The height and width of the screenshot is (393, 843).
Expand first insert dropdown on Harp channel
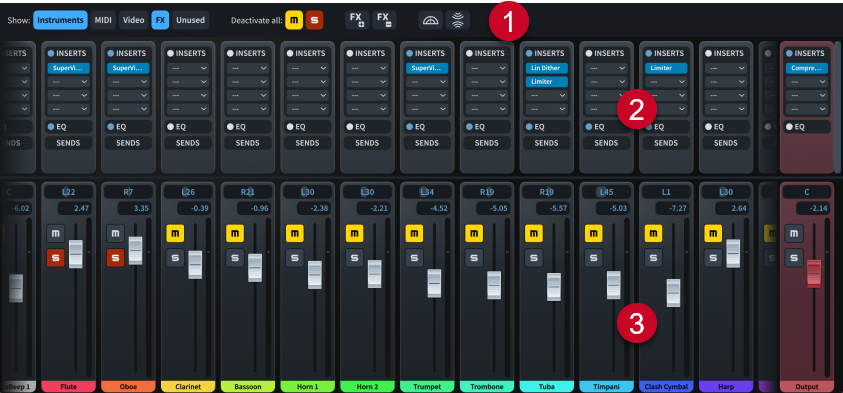[x=725, y=68]
